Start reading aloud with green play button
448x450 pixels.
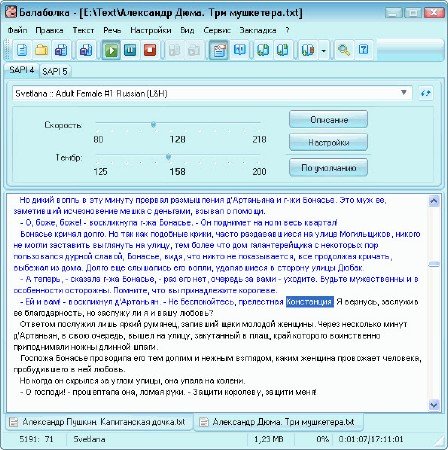111,50
